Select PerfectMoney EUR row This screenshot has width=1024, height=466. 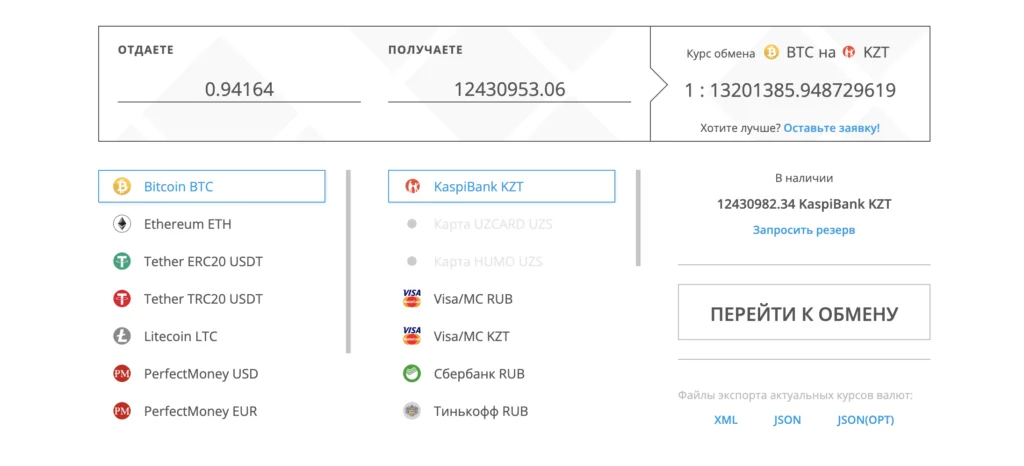pyautogui.click(x=212, y=412)
